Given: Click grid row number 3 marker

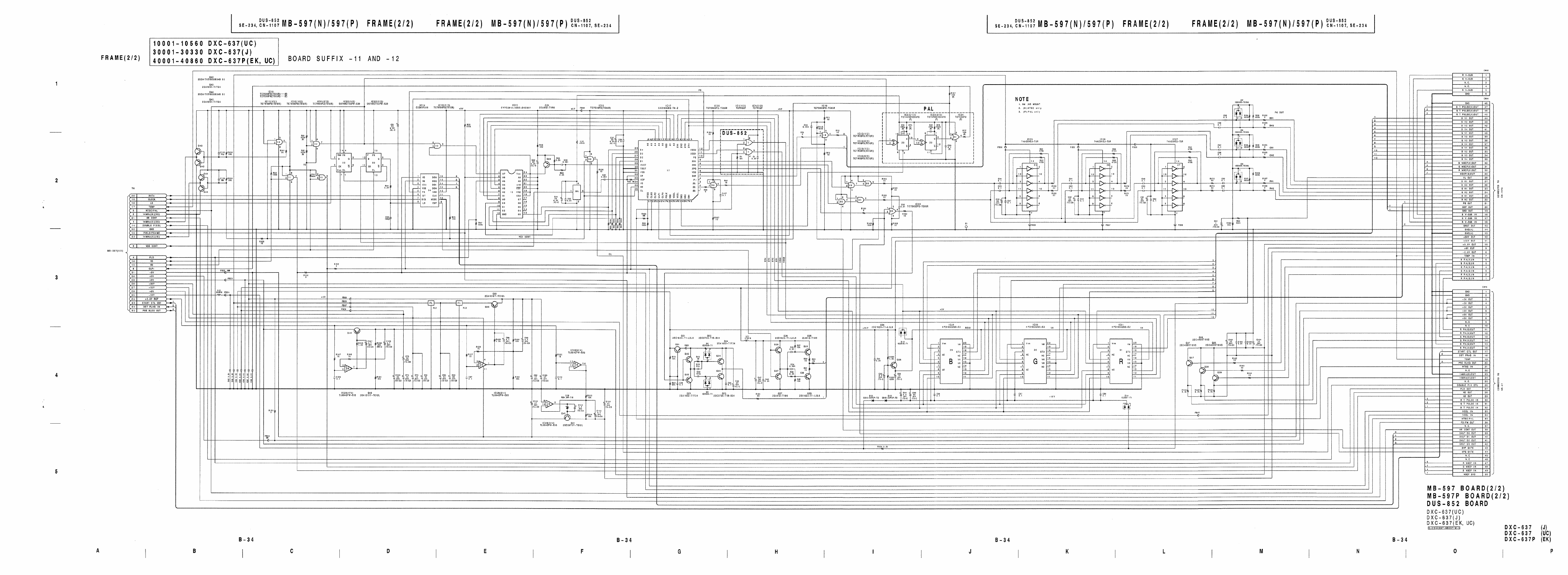Looking at the screenshot, I should click(x=57, y=277).
